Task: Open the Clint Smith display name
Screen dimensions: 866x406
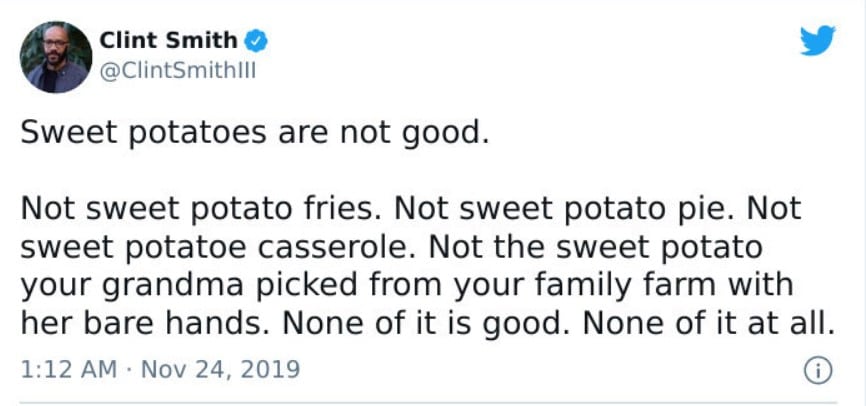Action: click(x=168, y=40)
